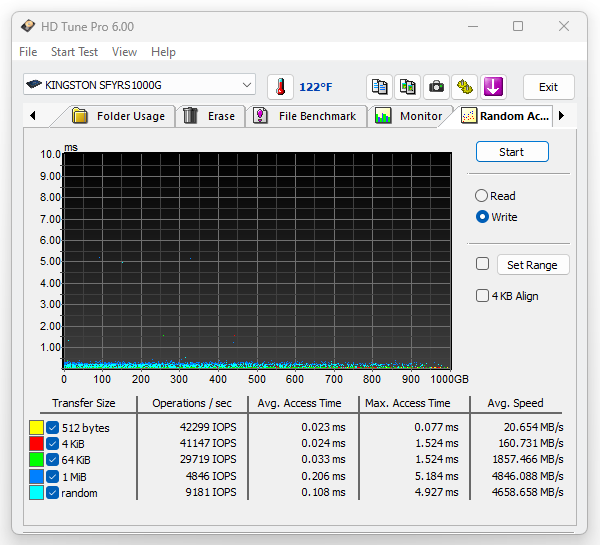Click the File Benchmark tab icon
The width and height of the screenshot is (600, 545).
(260, 116)
